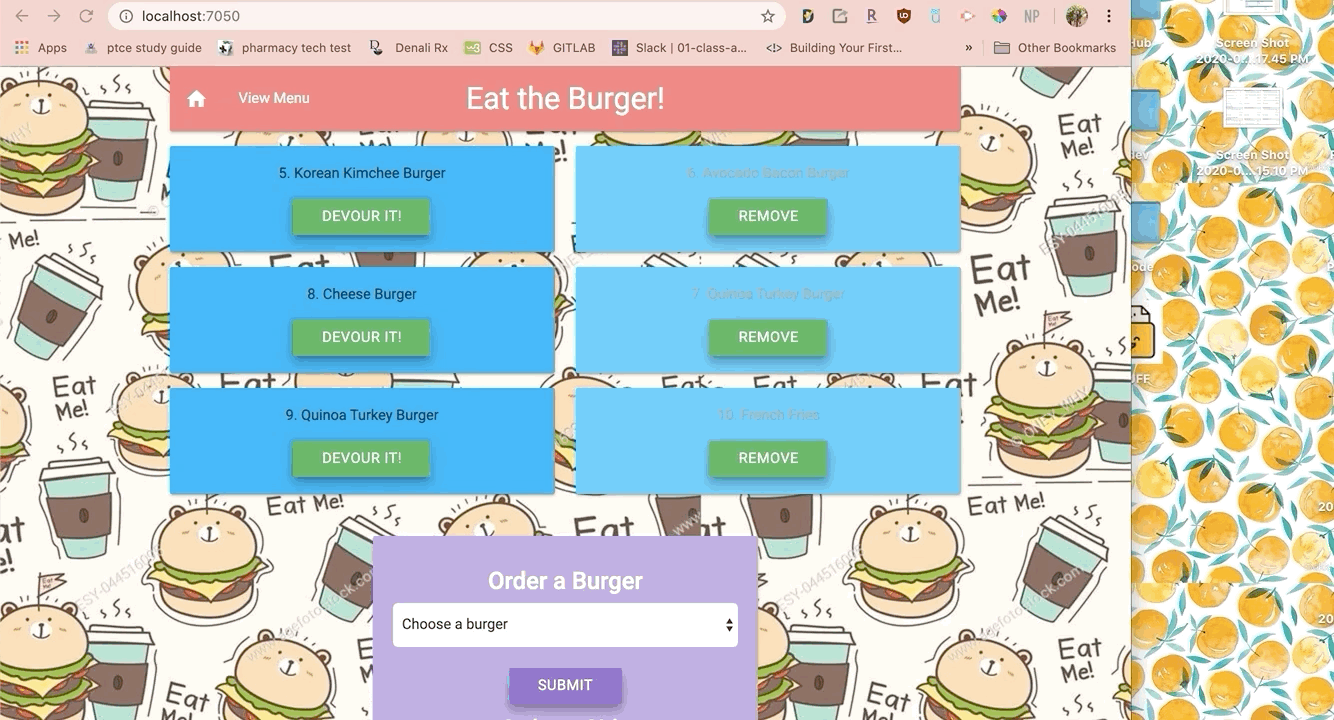
Task: Click the home icon in the navbar
Action: pos(197,98)
